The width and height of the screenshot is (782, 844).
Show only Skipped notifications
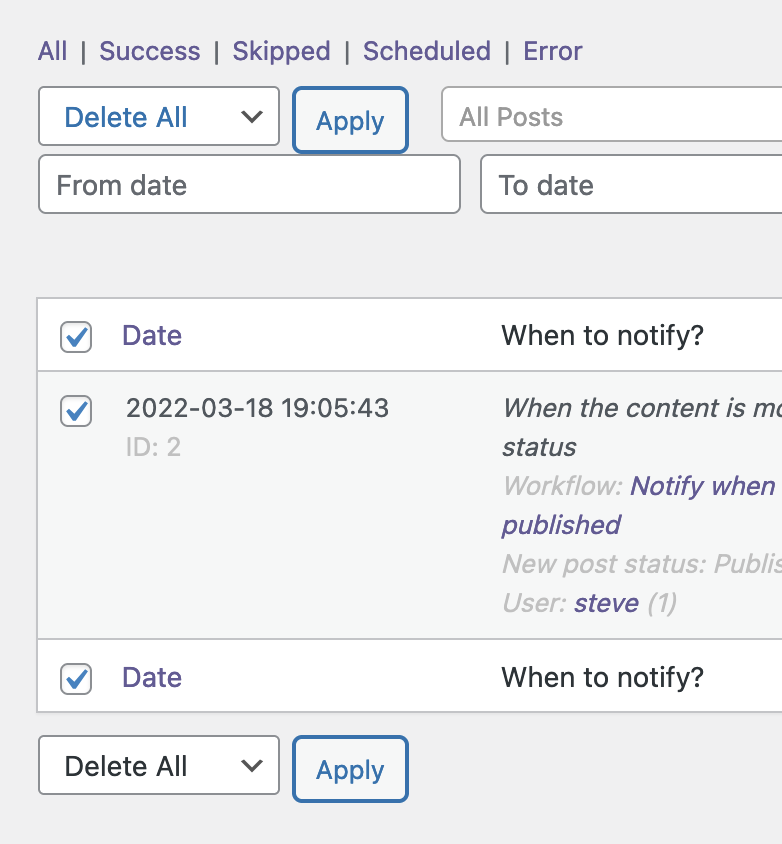(281, 51)
